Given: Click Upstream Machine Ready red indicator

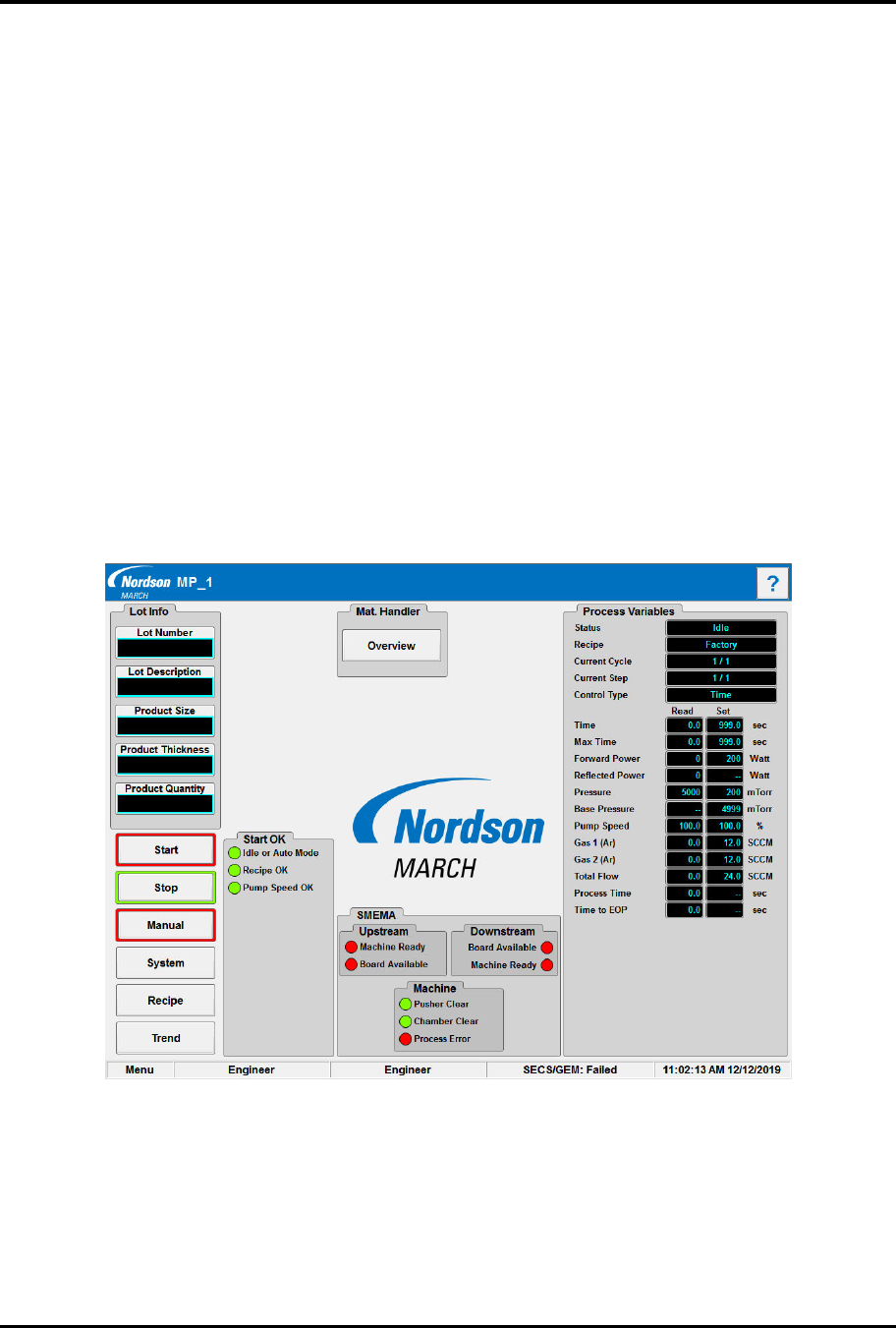Looking at the screenshot, I should click(x=351, y=948).
